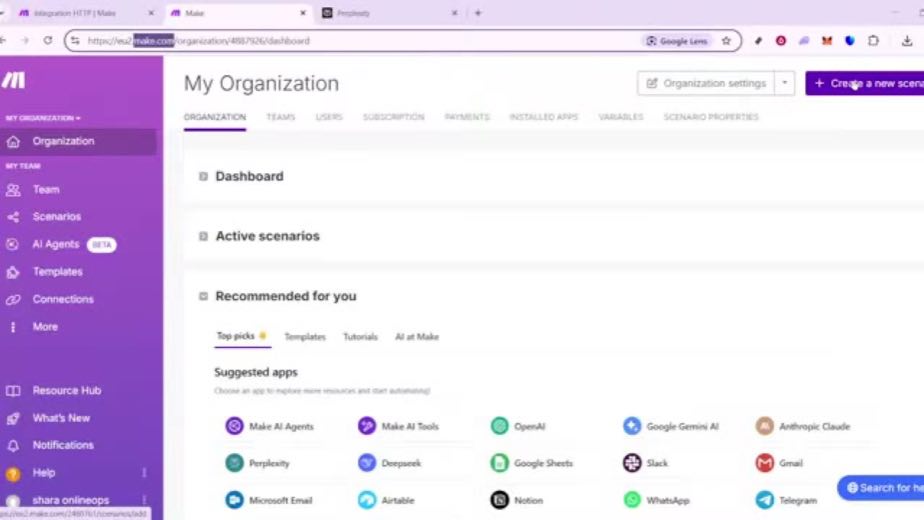Open the shara onlineops profile

pos(70,500)
